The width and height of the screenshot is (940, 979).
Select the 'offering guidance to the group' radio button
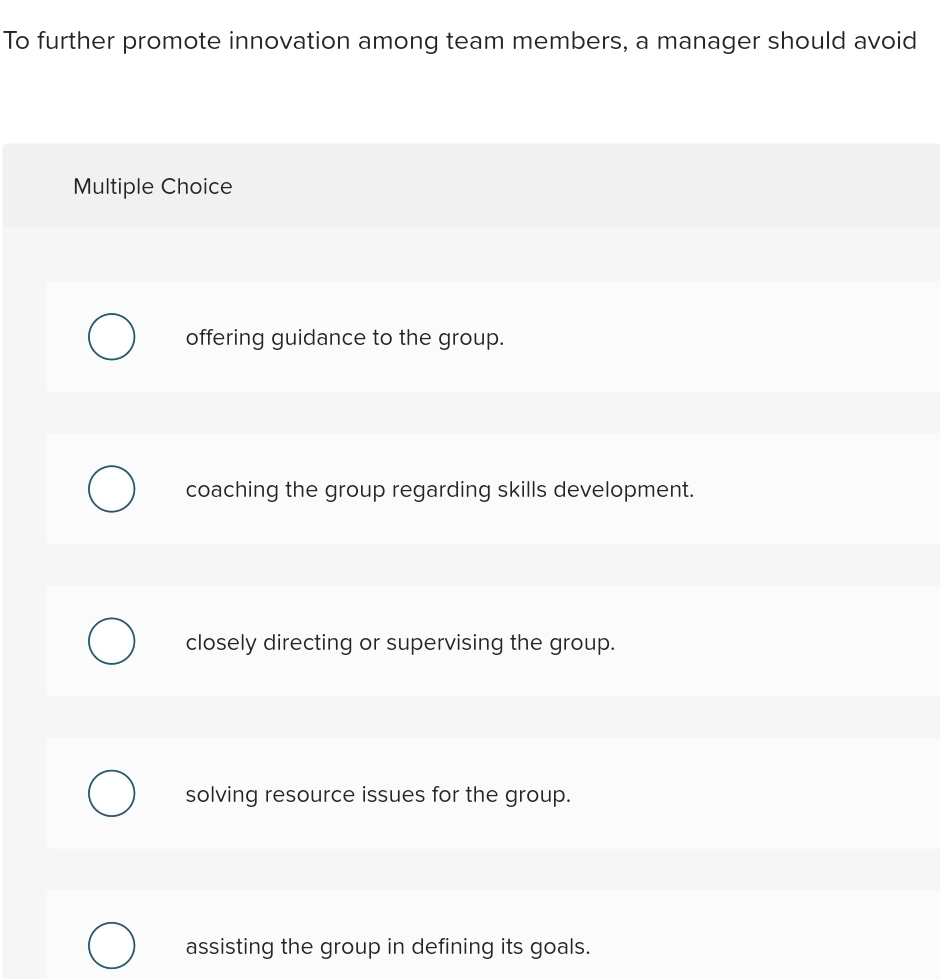[x=111, y=337]
